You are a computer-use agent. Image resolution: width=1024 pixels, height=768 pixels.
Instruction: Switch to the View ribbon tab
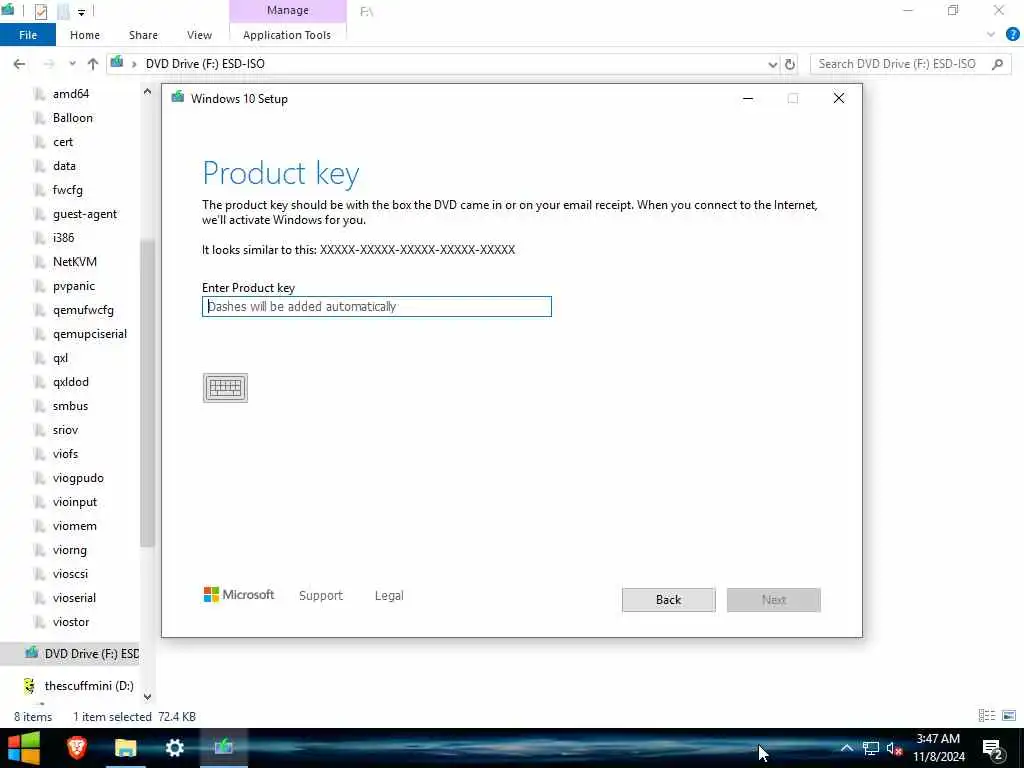pyautogui.click(x=199, y=35)
